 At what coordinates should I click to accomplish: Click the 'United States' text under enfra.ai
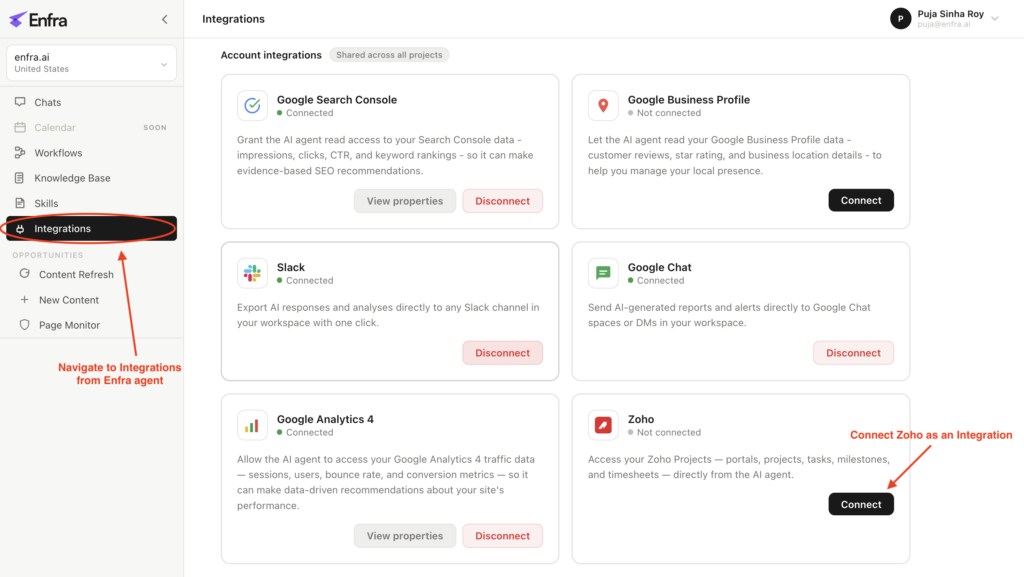click(41, 69)
